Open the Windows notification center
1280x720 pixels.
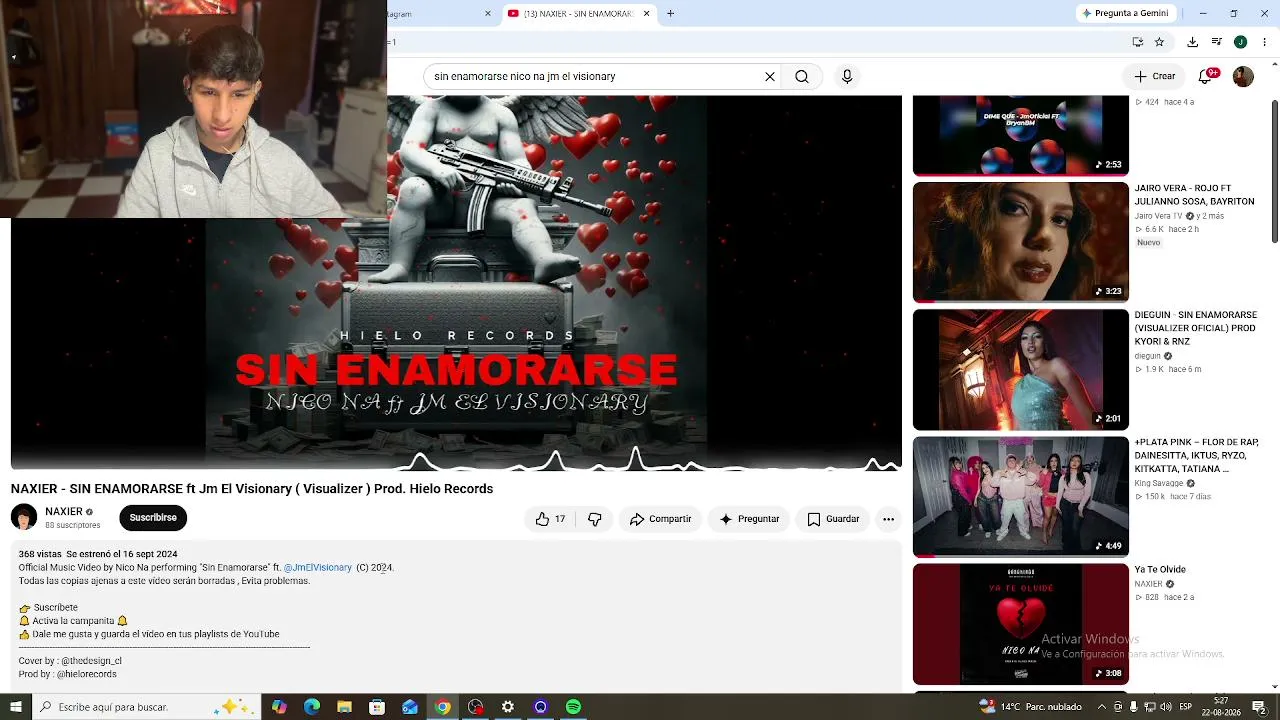(x=1259, y=707)
